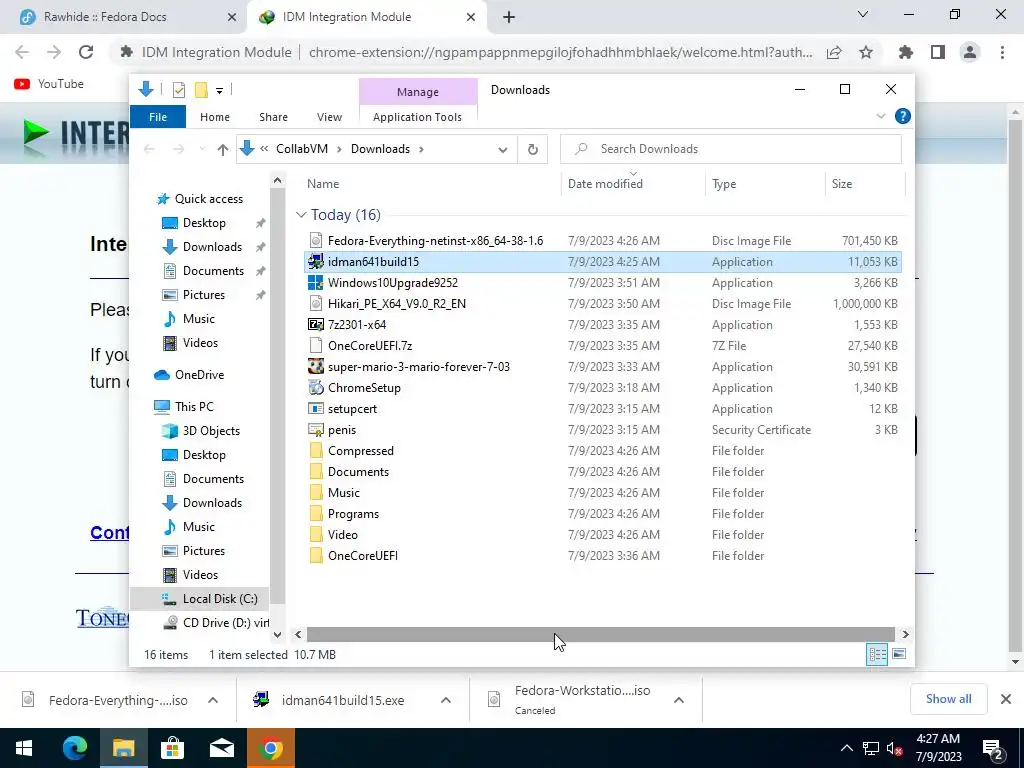Open Mail app from the taskbar
The width and height of the screenshot is (1024, 768).
click(x=221, y=748)
